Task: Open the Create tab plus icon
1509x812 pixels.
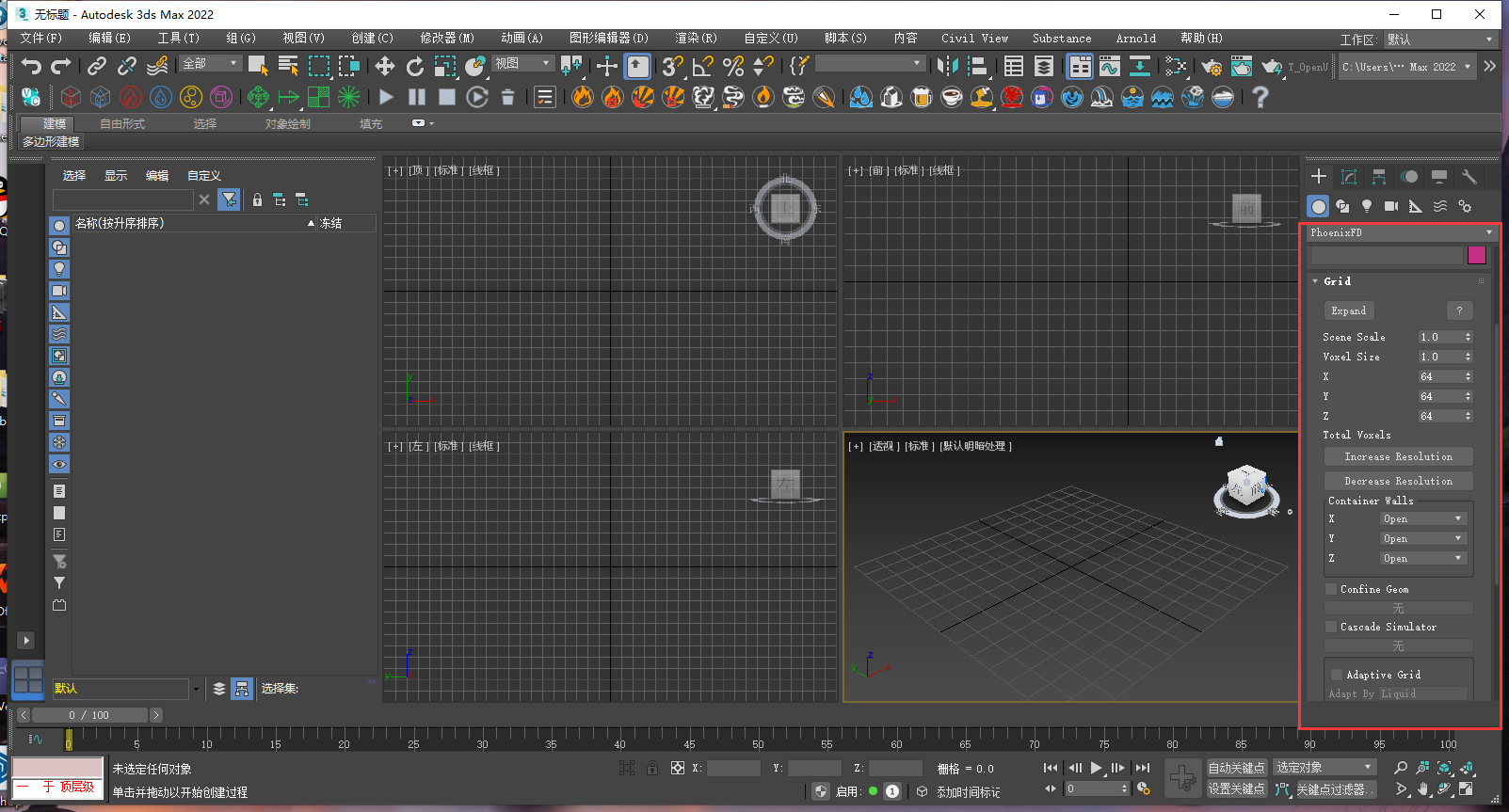Action: coord(1319,176)
